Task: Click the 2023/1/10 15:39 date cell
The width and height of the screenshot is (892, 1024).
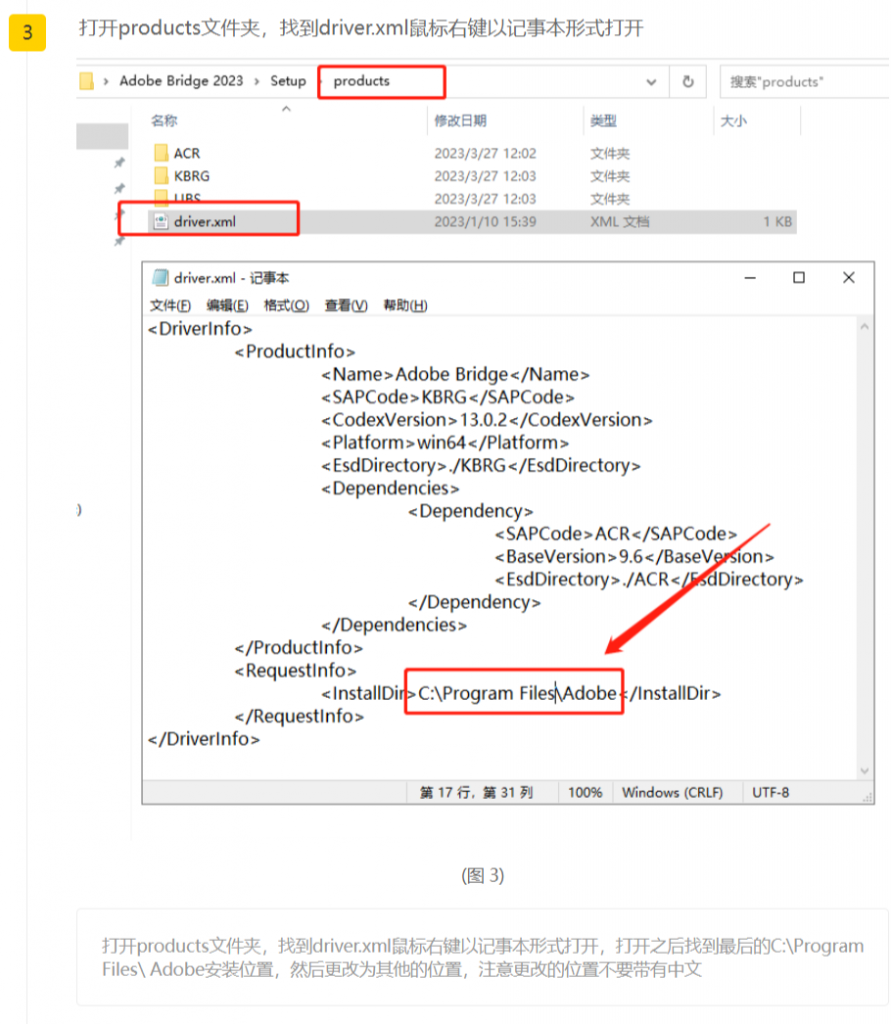Action: pyautogui.click(x=485, y=221)
